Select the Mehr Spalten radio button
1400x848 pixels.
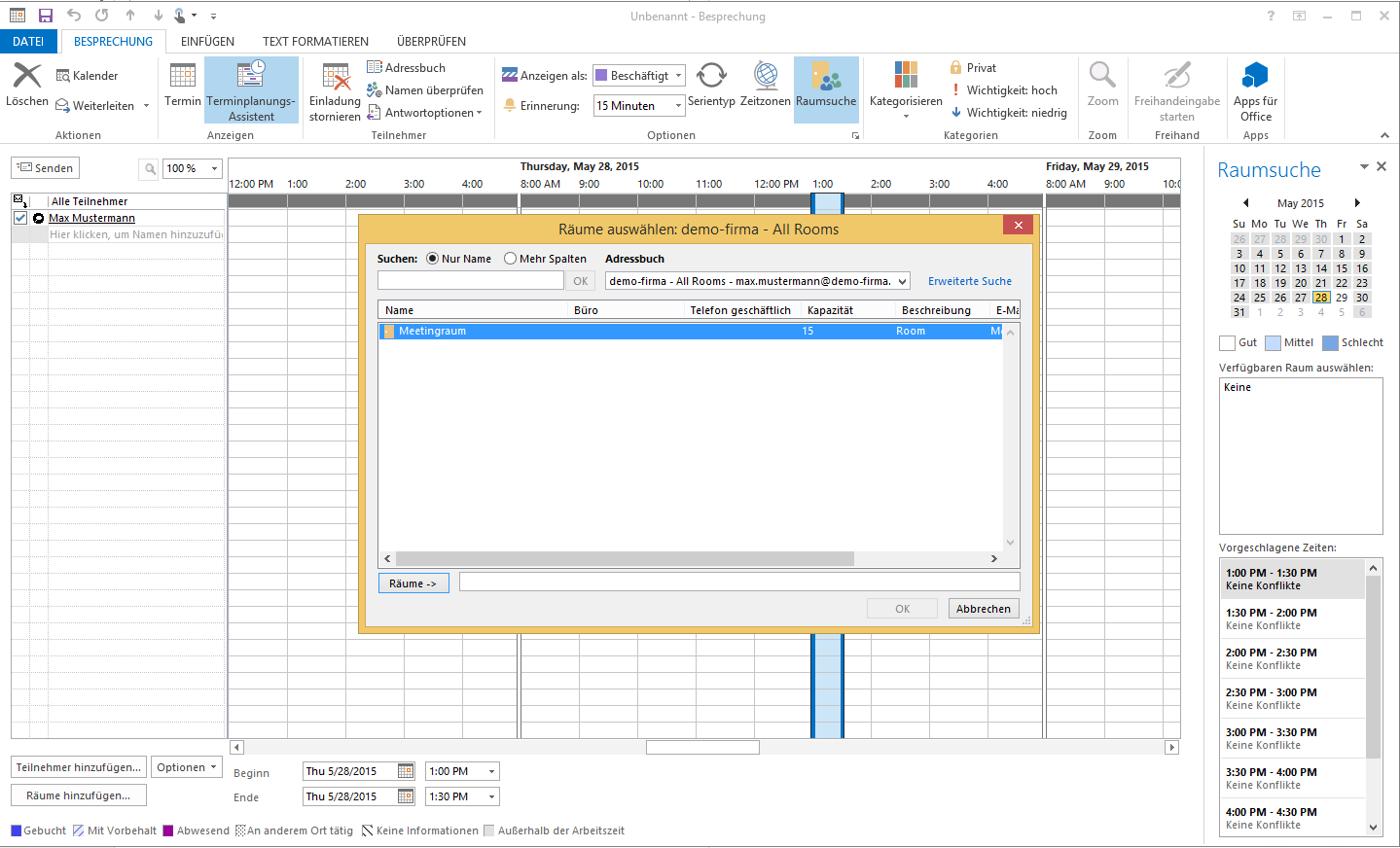[x=510, y=259]
